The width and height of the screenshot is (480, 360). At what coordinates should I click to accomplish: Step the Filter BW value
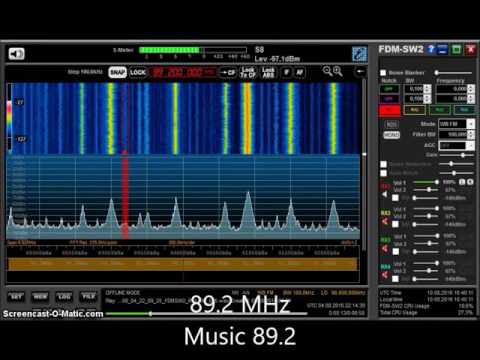471,134
